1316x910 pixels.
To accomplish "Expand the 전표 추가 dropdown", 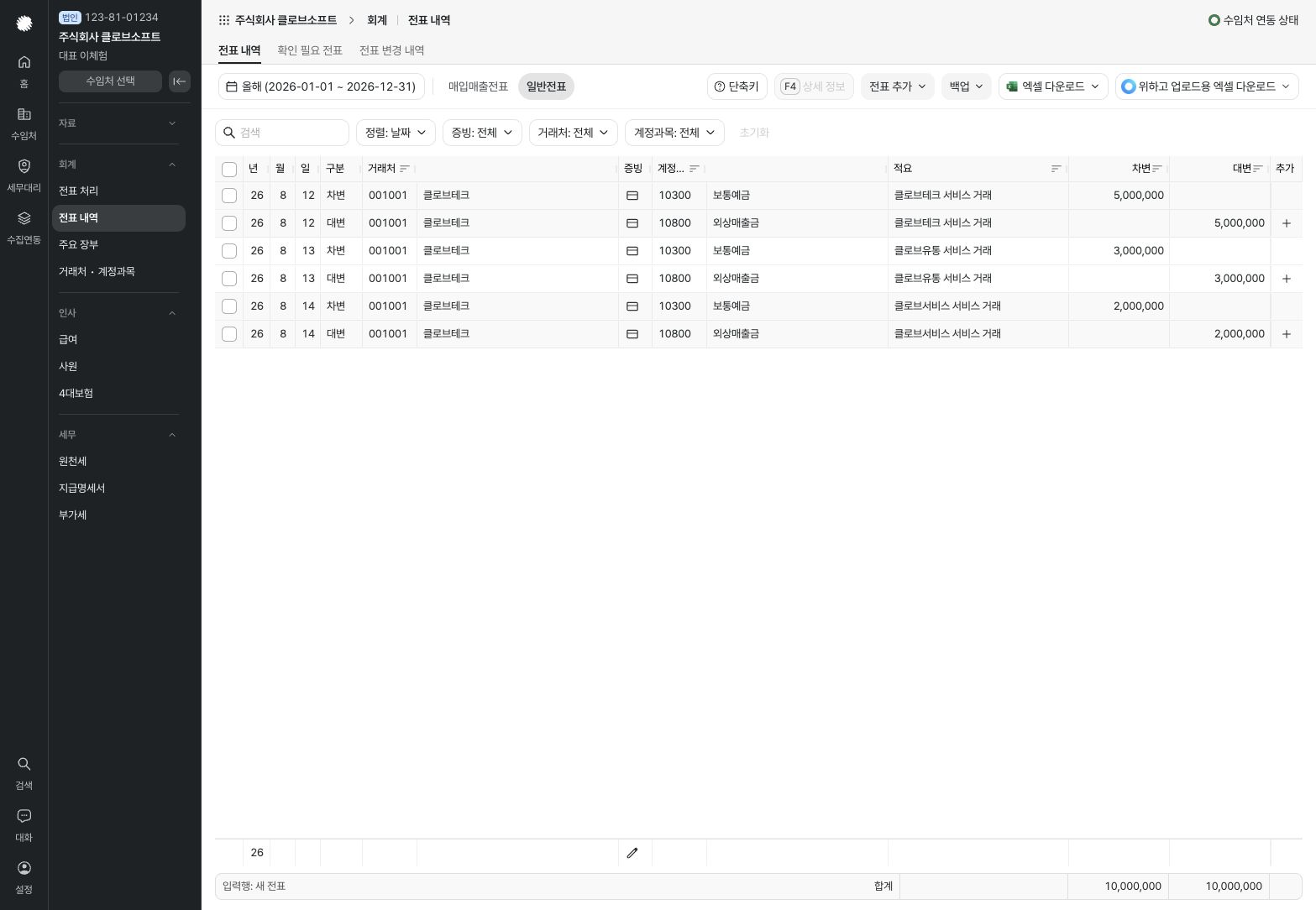I will (898, 86).
